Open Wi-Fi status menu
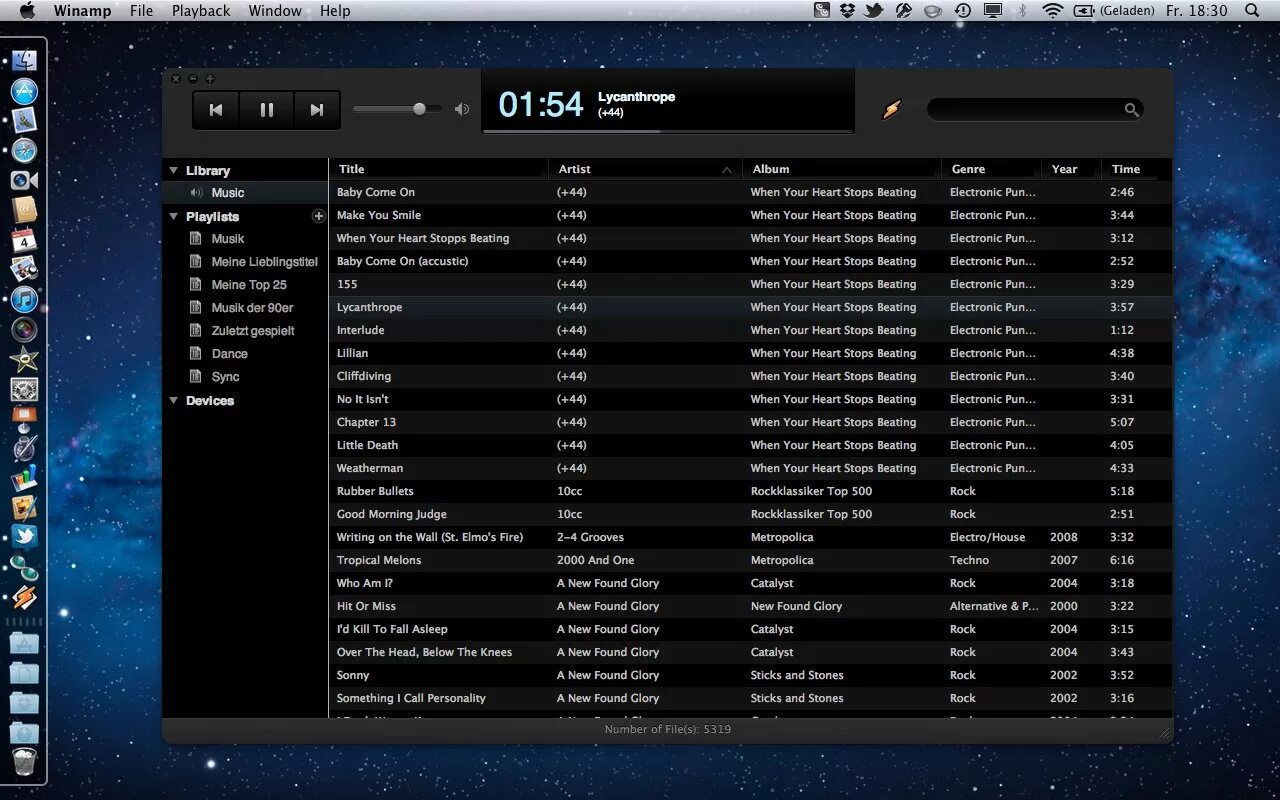 coord(1052,10)
